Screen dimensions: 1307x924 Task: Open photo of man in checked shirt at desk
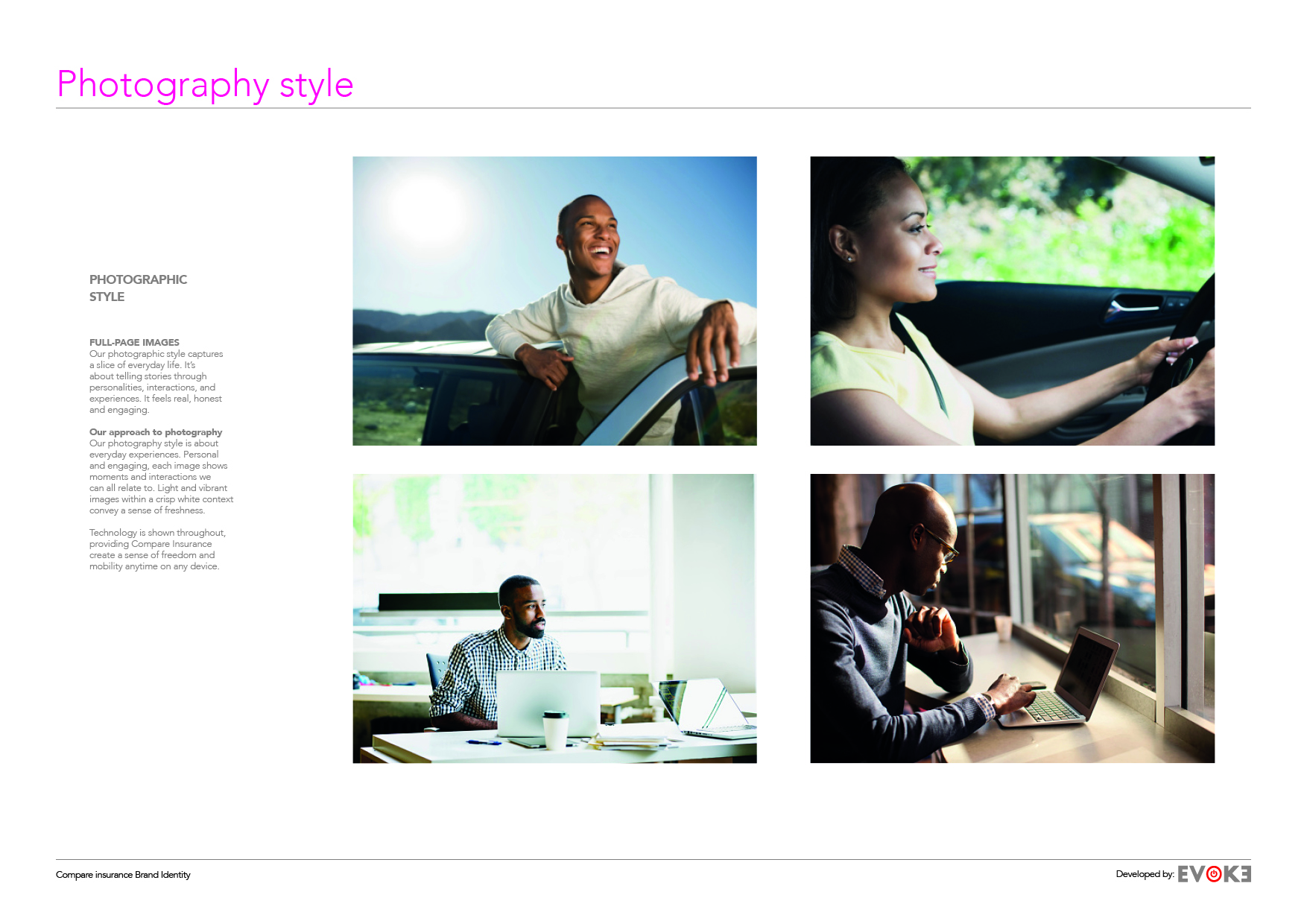[554, 618]
